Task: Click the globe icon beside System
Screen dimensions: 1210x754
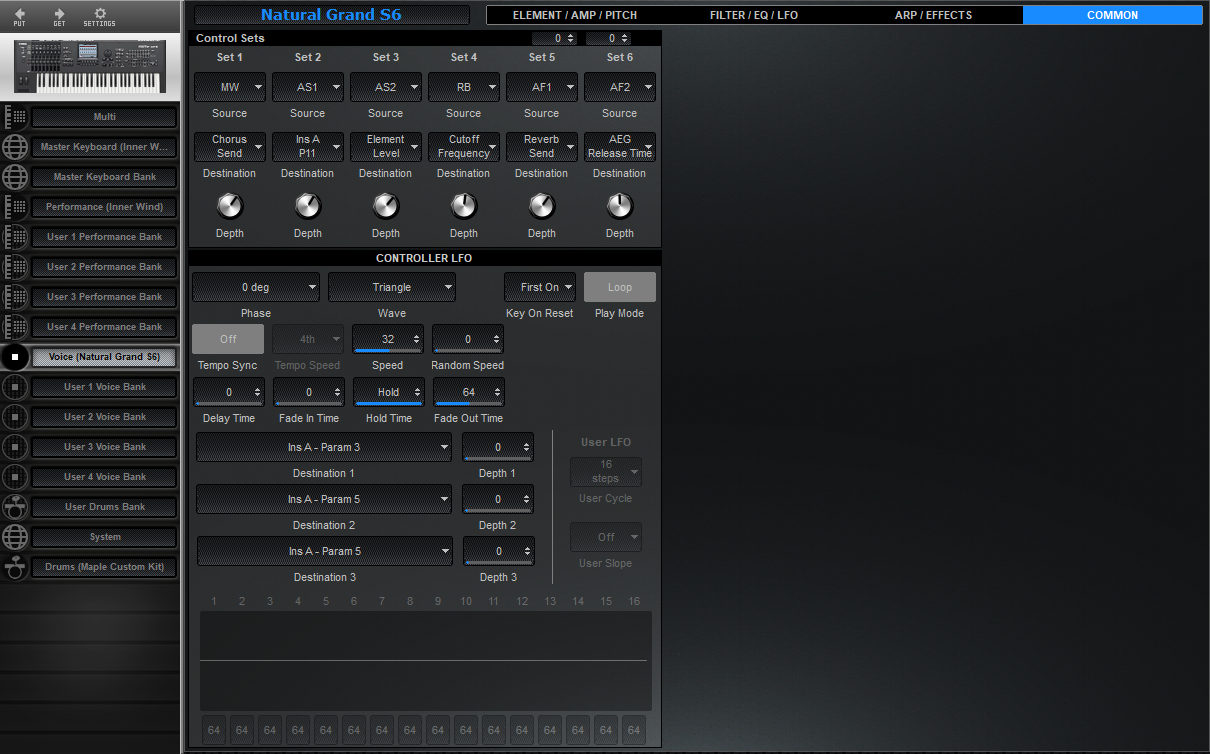Action: (16, 536)
